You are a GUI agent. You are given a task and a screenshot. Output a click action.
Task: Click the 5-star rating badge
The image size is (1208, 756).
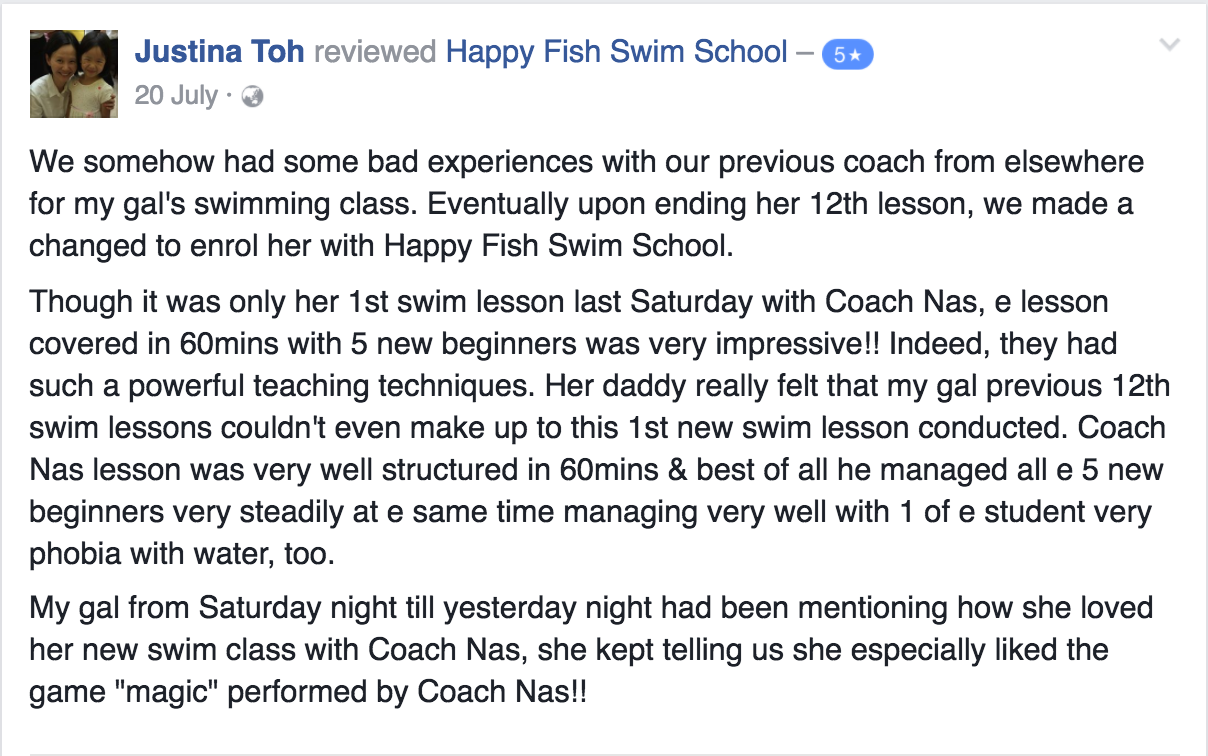pos(847,55)
